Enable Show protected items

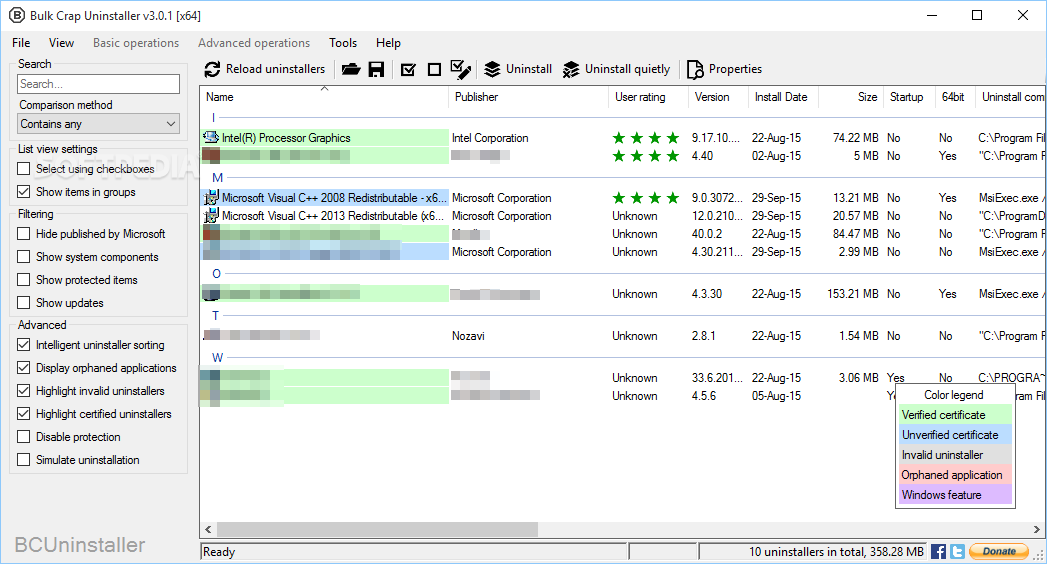pos(23,280)
